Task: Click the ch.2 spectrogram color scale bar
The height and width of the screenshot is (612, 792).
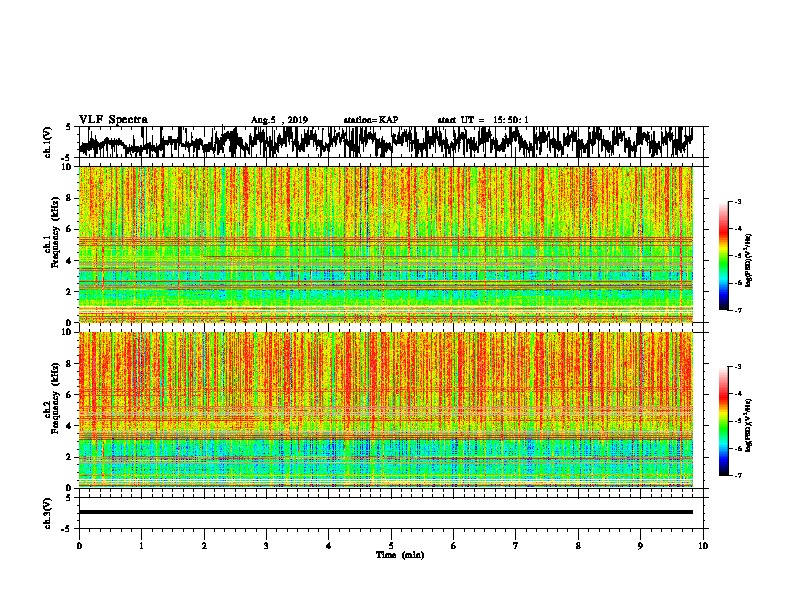Action: tap(723, 421)
